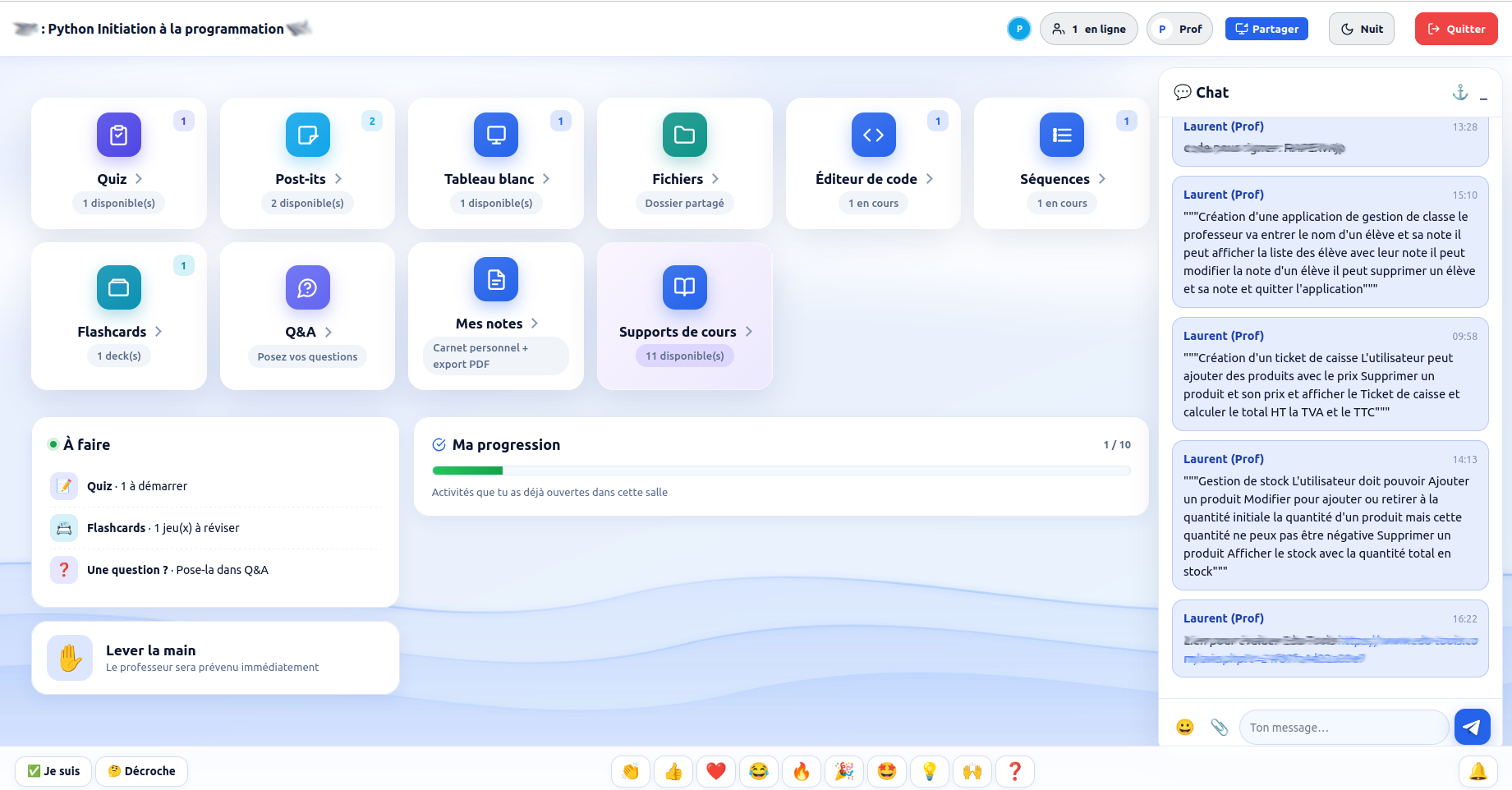Open the Flashcards deck icon

[x=119, y=287]
